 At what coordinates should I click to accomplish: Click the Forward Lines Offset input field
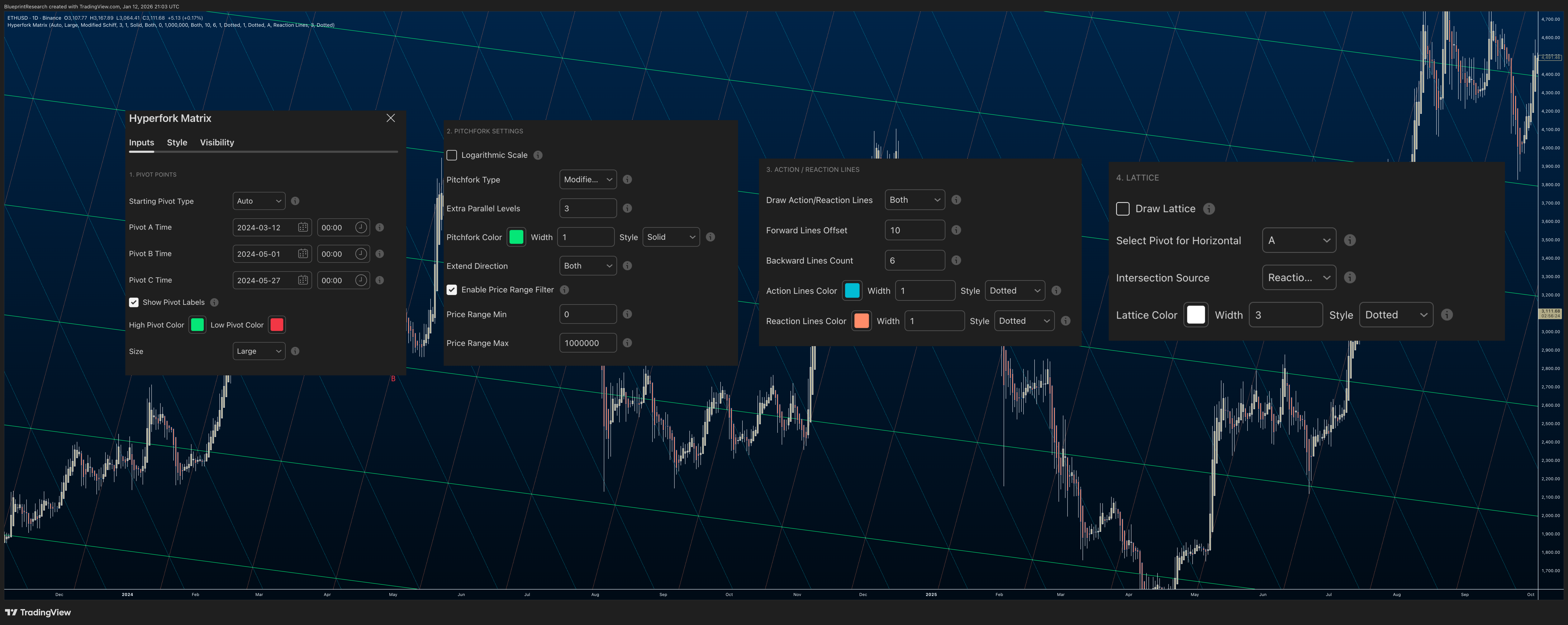point(915,230)
